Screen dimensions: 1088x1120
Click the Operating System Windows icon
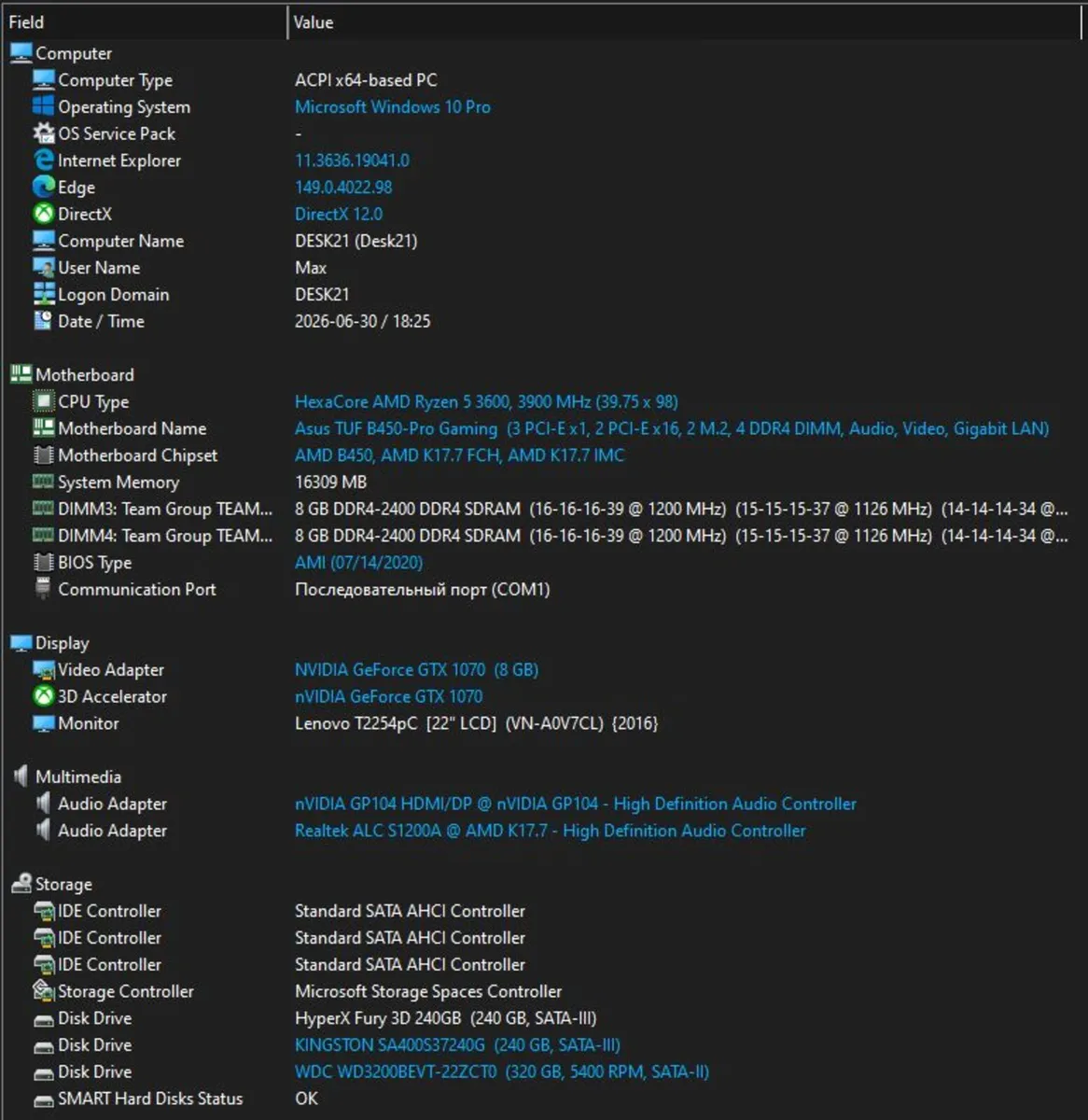(43, 106)
